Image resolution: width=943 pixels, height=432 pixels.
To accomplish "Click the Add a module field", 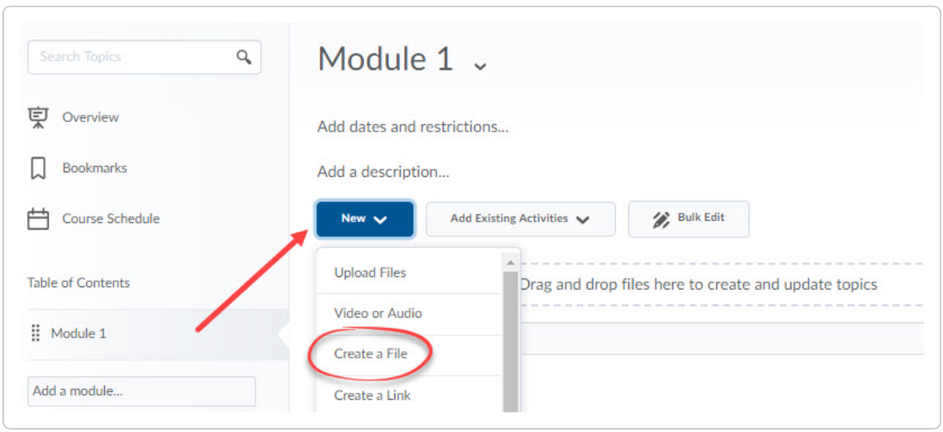I will pyautogui.click(x=141, y=391).
